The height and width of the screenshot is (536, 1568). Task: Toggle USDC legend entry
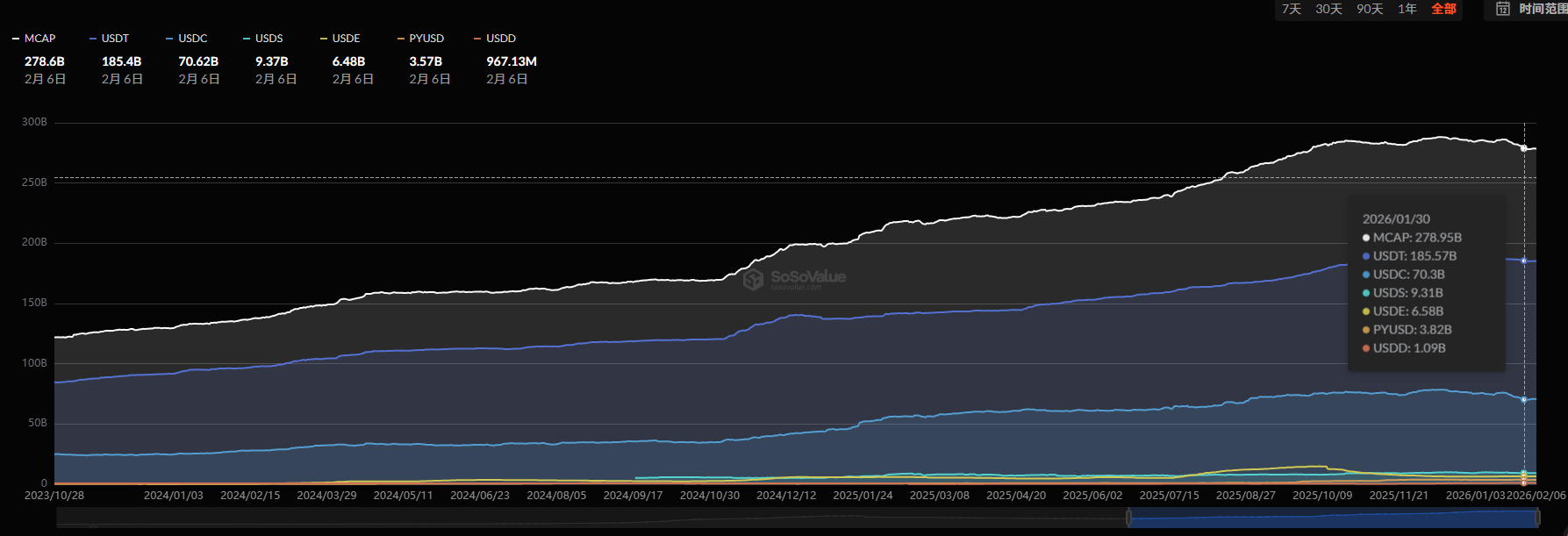[187, 39]
